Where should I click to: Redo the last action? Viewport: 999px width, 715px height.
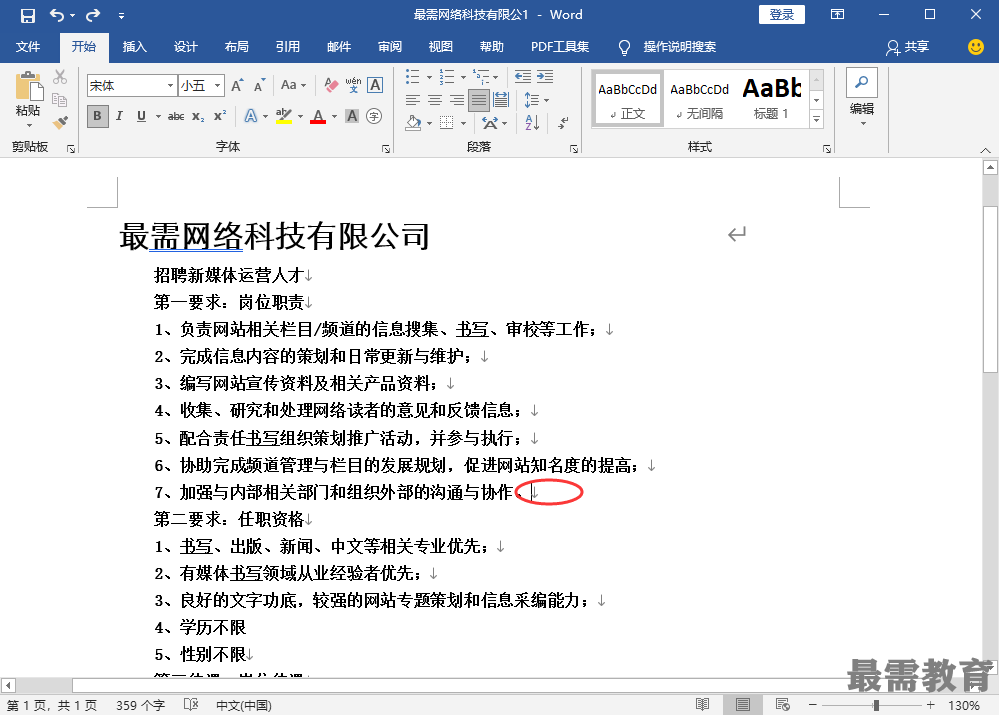(x=93, y=15)
